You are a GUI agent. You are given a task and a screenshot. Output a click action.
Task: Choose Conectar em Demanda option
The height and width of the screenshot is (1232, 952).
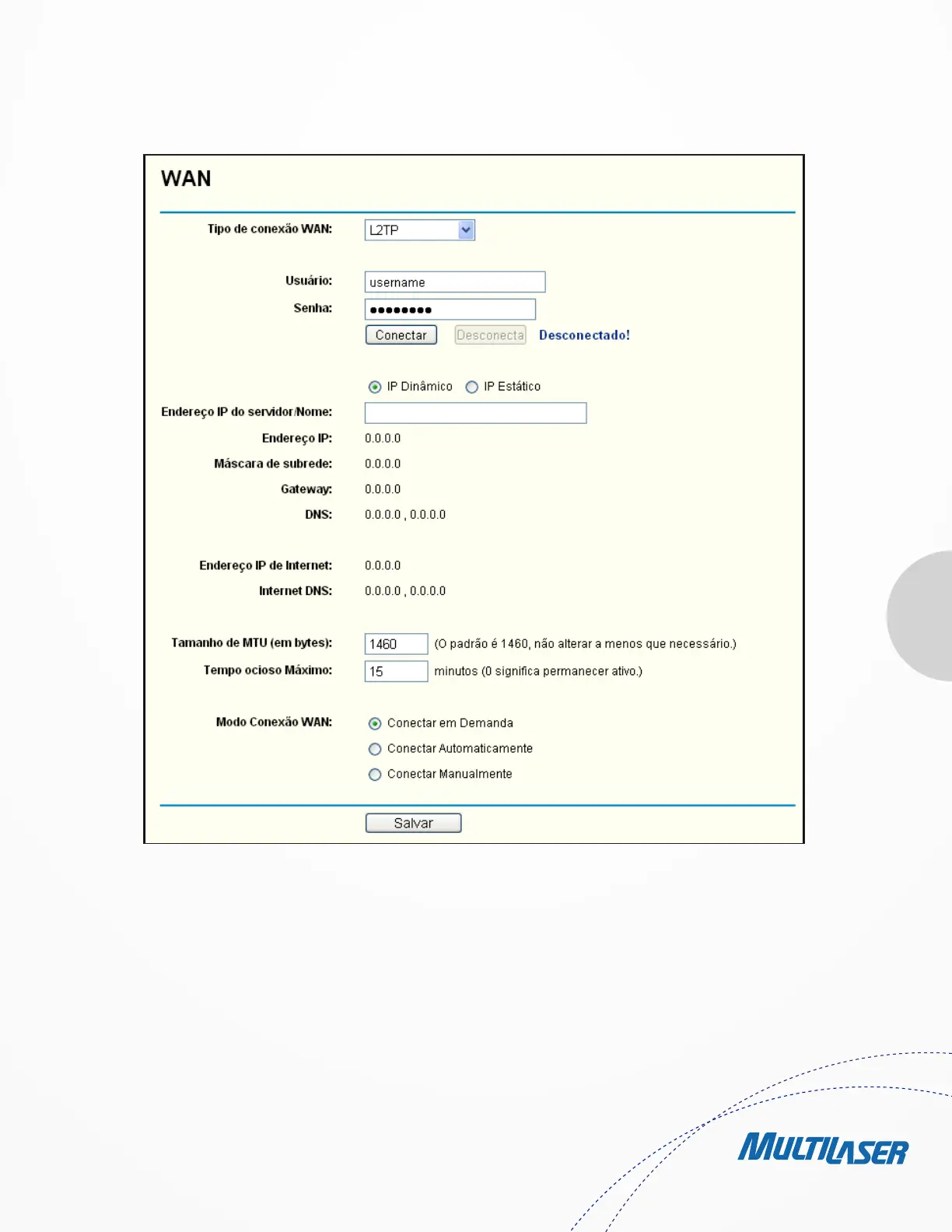coord(375,723)
